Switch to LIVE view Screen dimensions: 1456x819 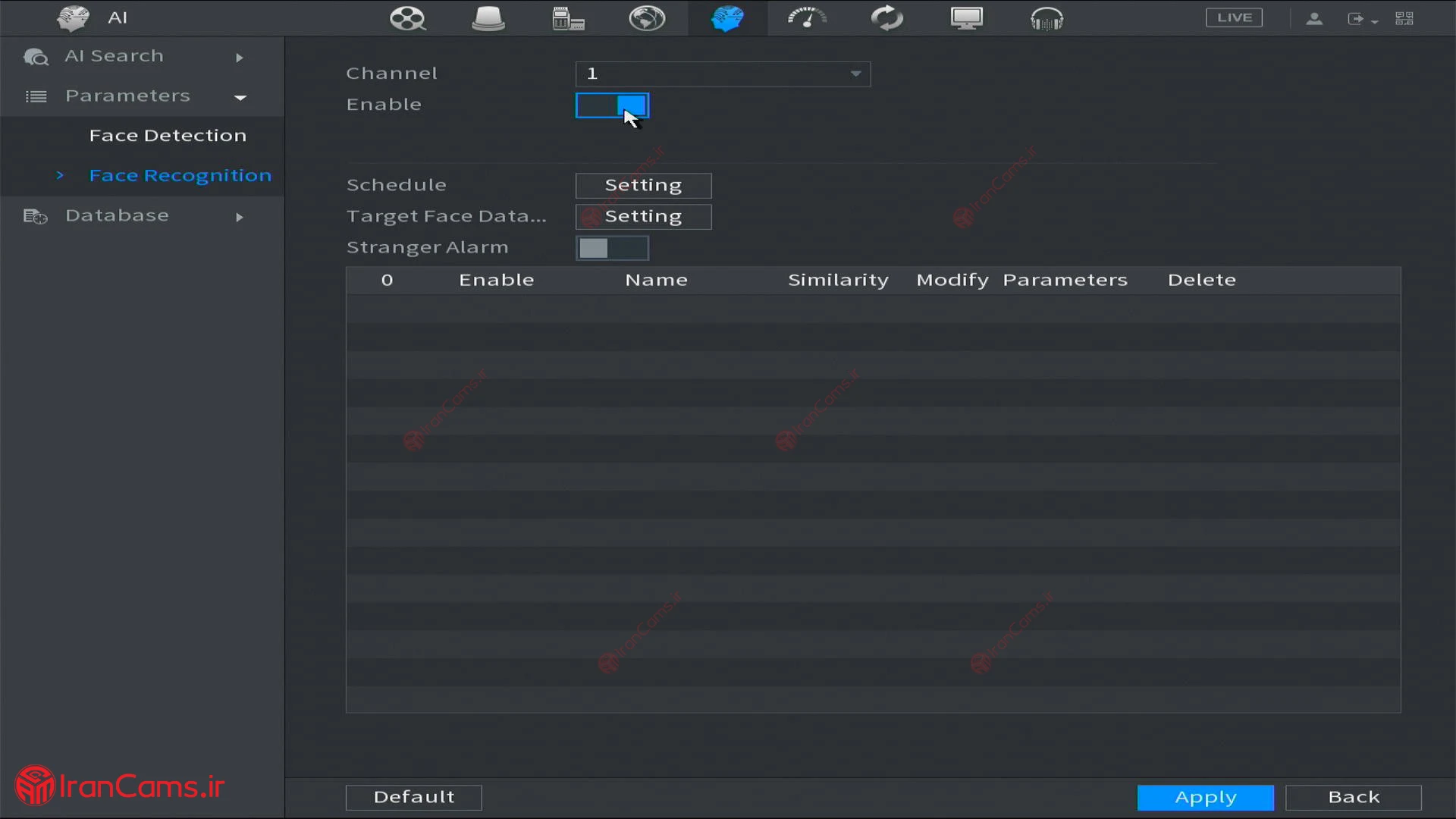1234,18
